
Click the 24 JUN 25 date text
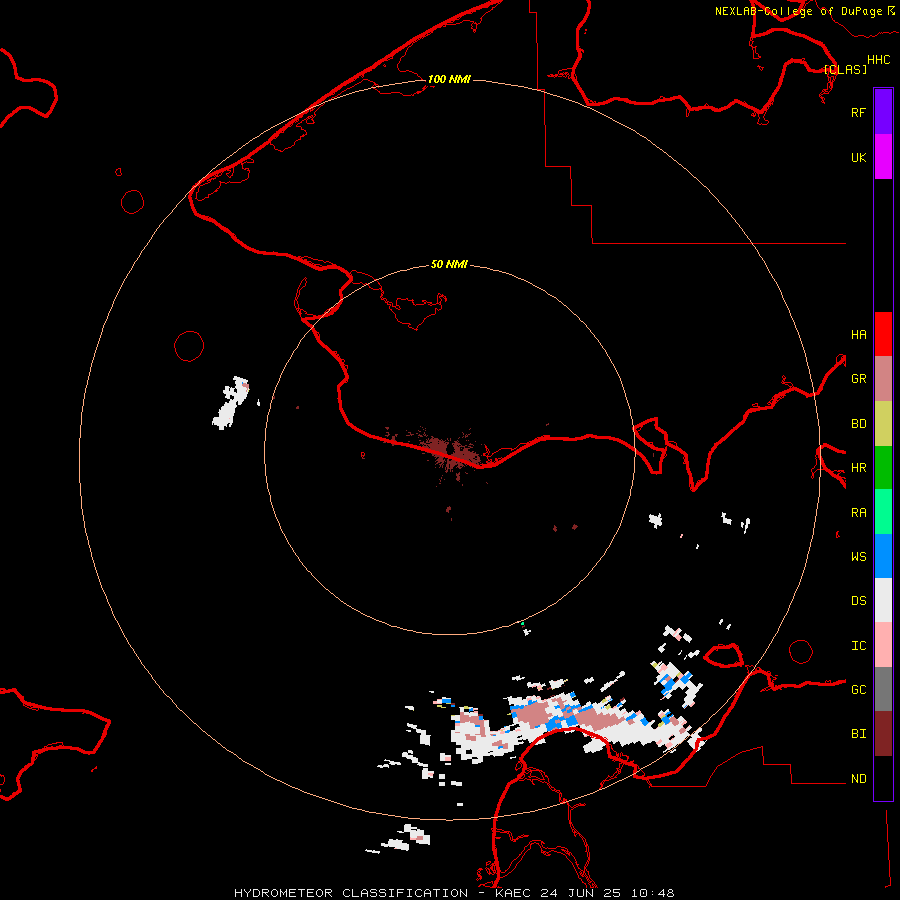click(581, 893)
